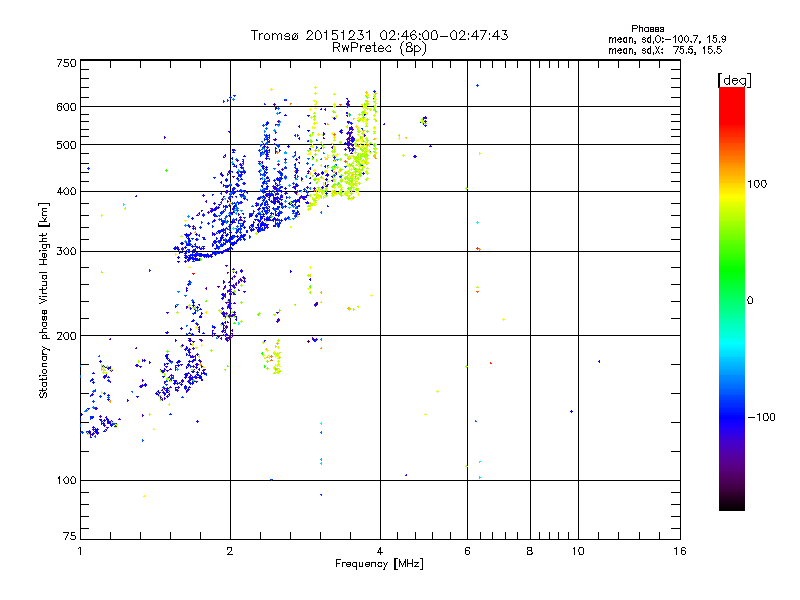Click the x-axis tick '4'
Viewport: 800px width, 600px height.
380,551
